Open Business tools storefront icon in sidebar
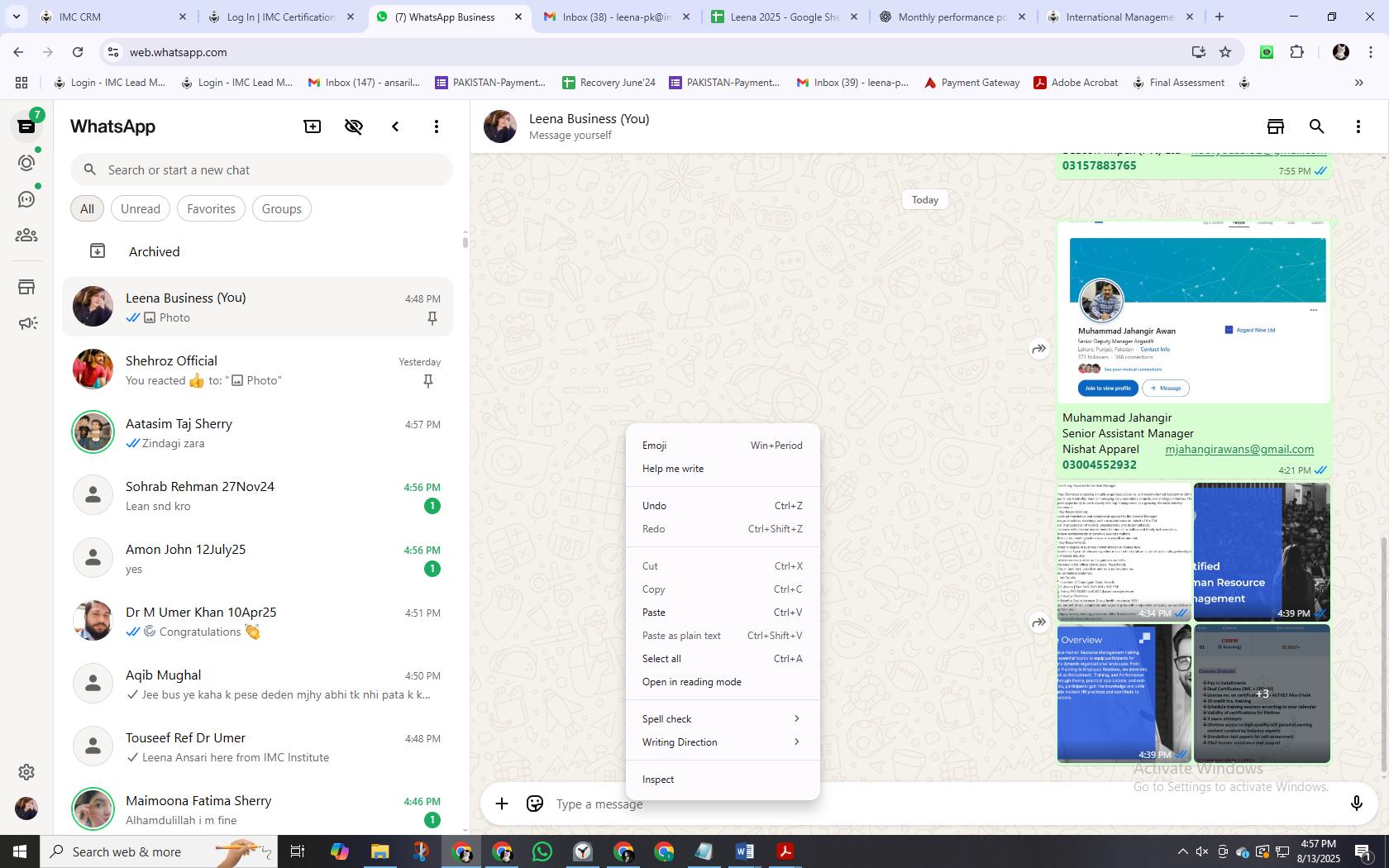Viewport: 1389px width, 868px height. pyautogui.click(x=26, y=287)
